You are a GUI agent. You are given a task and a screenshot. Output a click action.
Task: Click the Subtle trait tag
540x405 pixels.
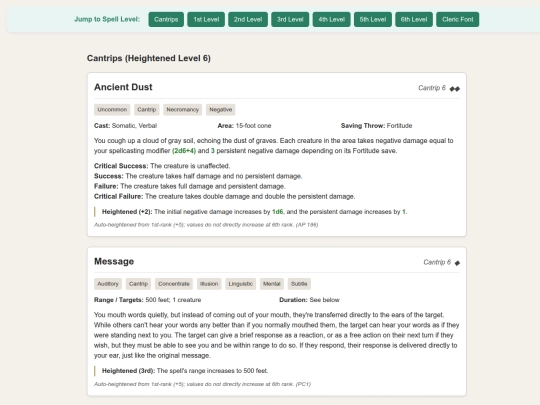(x=299, y=284)
